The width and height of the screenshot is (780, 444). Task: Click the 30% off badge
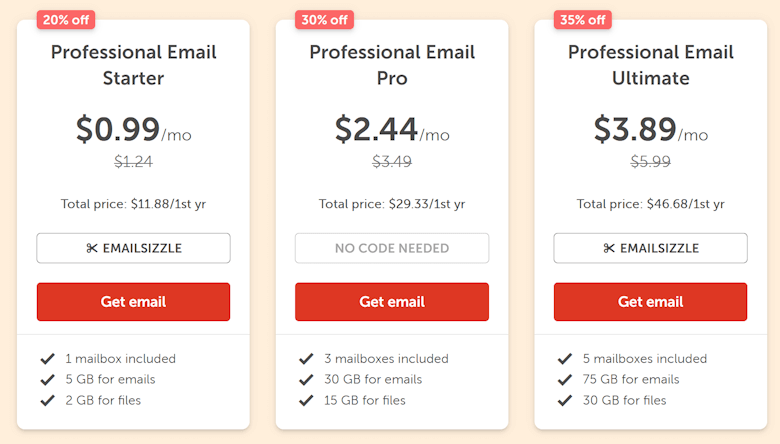[324, 19]
